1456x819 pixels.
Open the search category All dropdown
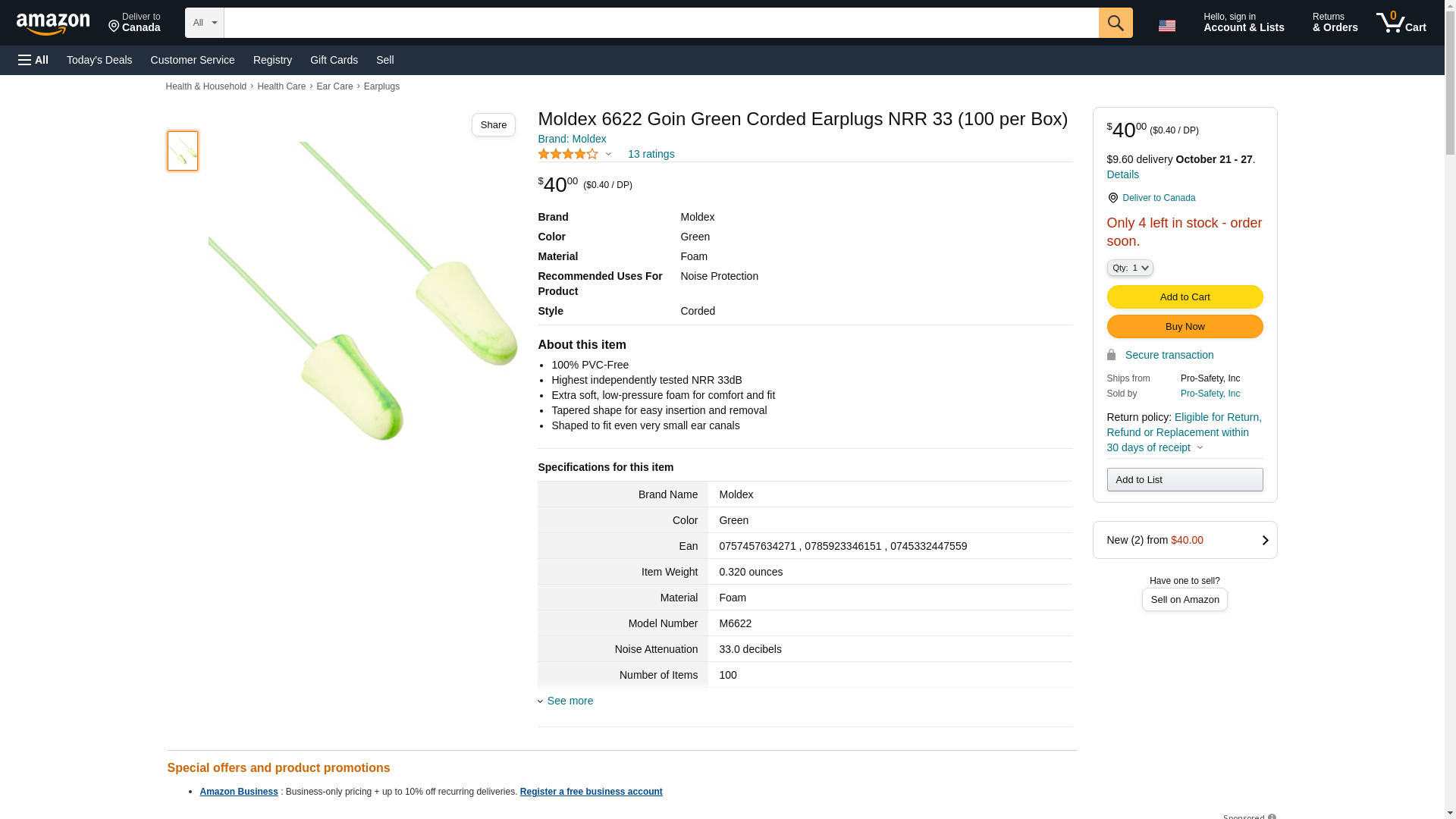pyautogui.click(x=204, y=23)
